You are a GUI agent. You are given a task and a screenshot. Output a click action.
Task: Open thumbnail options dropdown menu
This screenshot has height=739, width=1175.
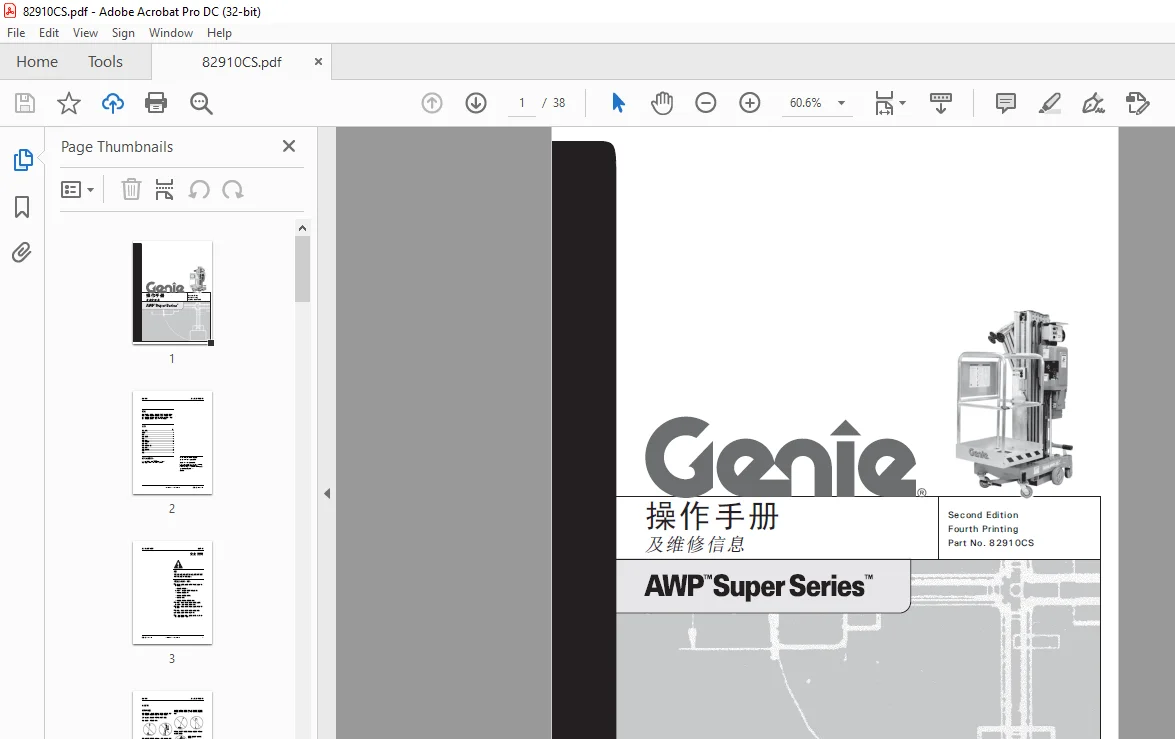(77, 190)
